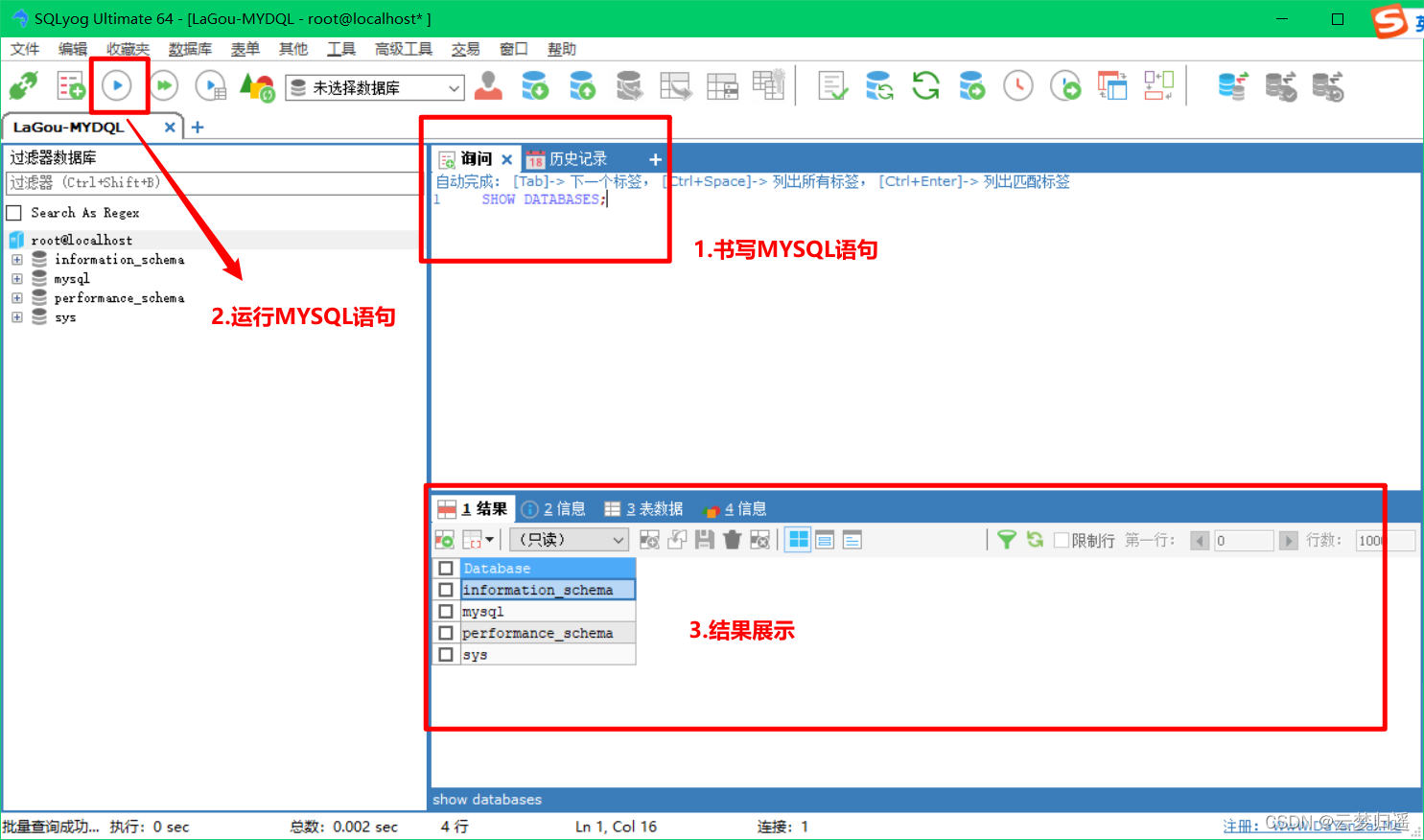Click Execute and Edit Resultset icon
Viewport: 1424px width, 840px height.
[x=210, y=86]
